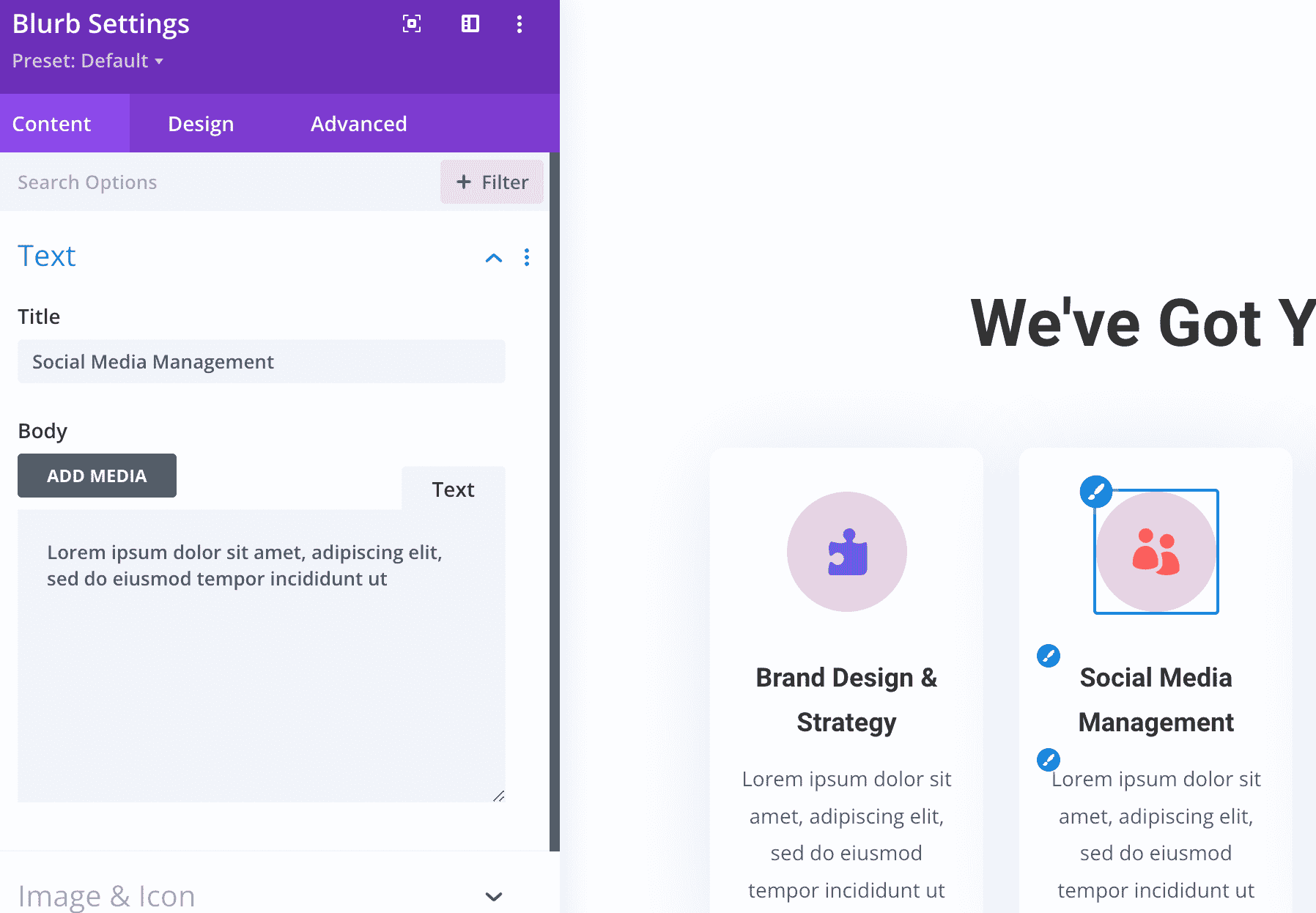Select the puzzle piece blurb icon

pos(847,552)
